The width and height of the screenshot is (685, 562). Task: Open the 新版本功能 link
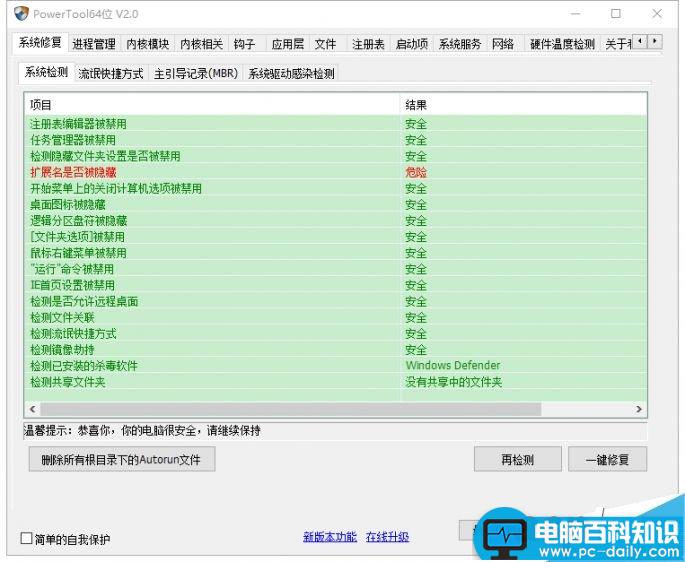click(330, 537)
